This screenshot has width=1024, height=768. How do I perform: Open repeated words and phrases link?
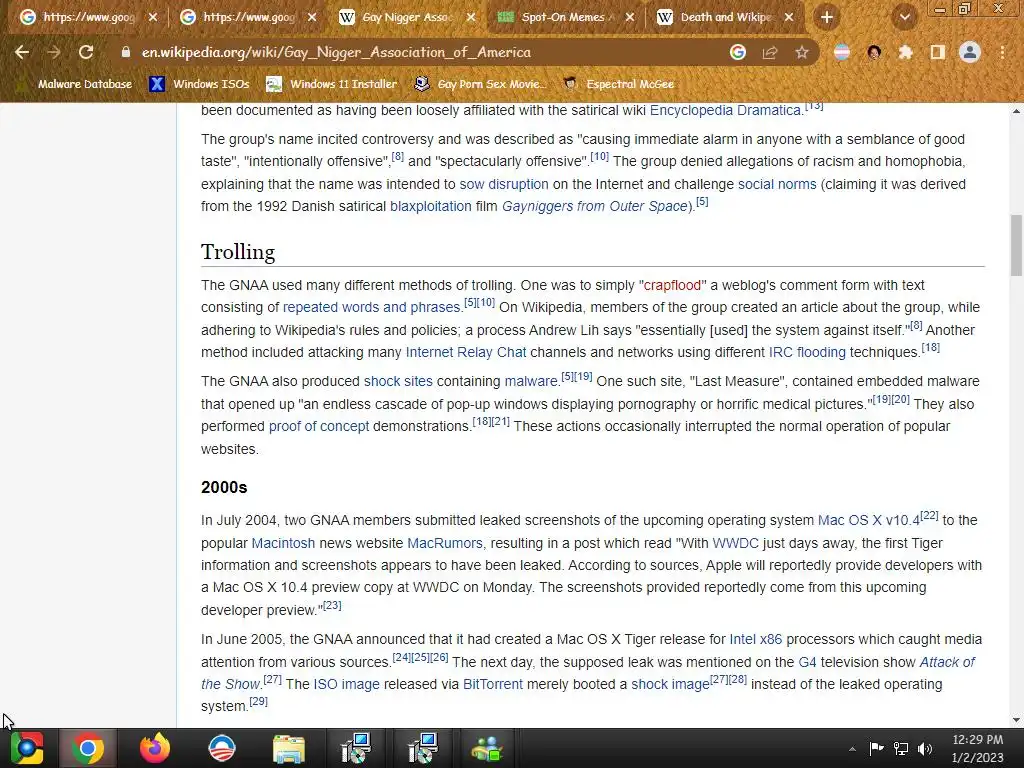(372, 308)
